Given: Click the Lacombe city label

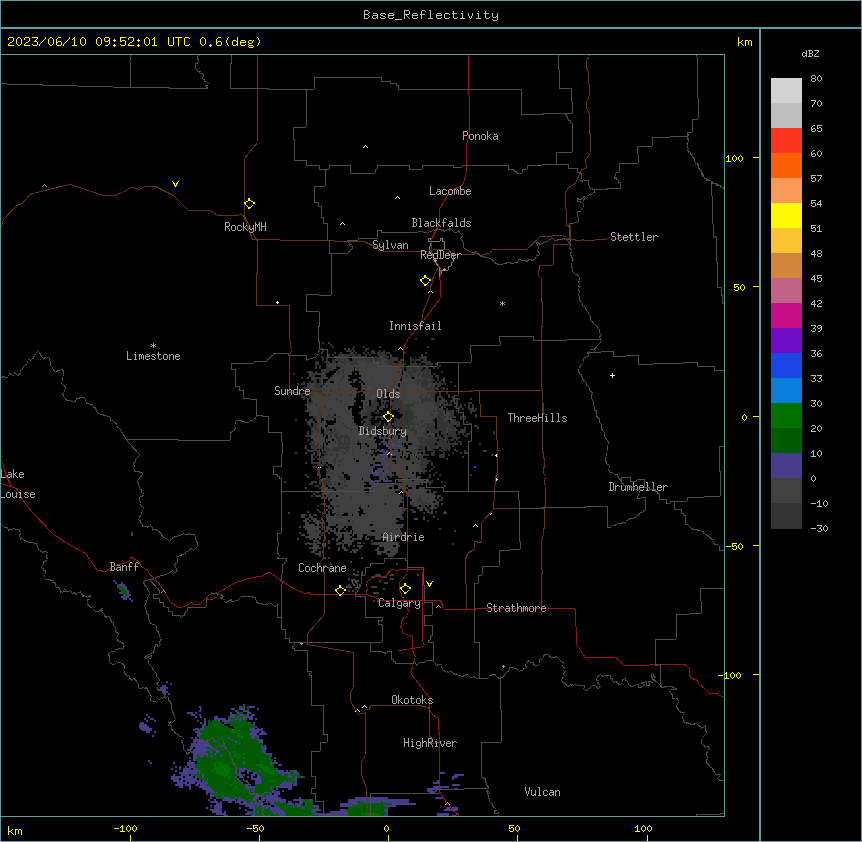Looking at the screenshot, I should [450, 191].
